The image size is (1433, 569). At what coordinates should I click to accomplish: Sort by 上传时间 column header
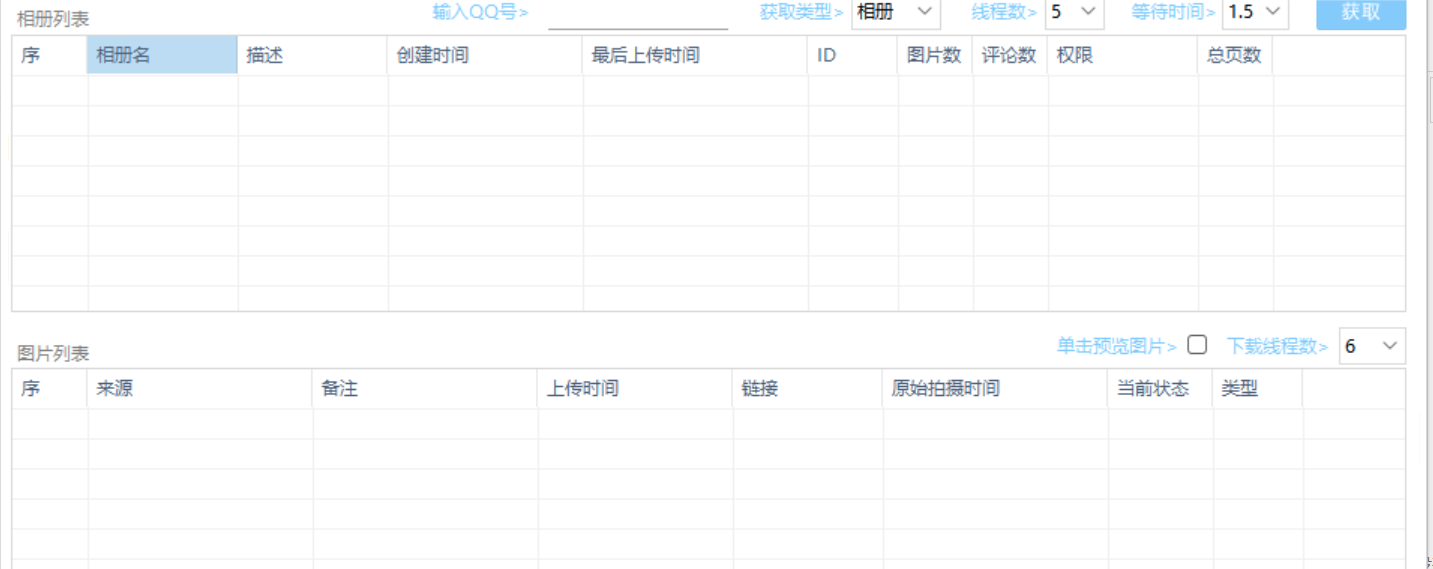[635, 389]
